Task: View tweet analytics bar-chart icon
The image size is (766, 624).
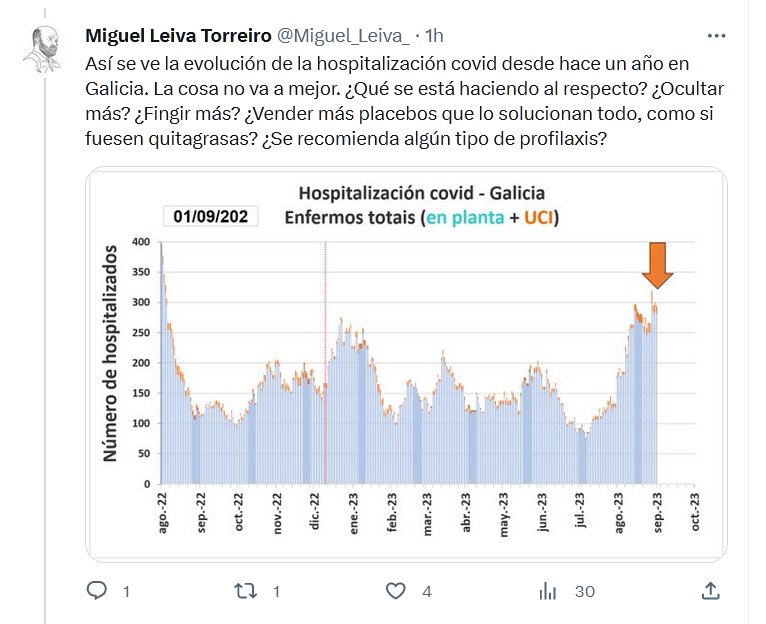Action: (x=548, y=591)
